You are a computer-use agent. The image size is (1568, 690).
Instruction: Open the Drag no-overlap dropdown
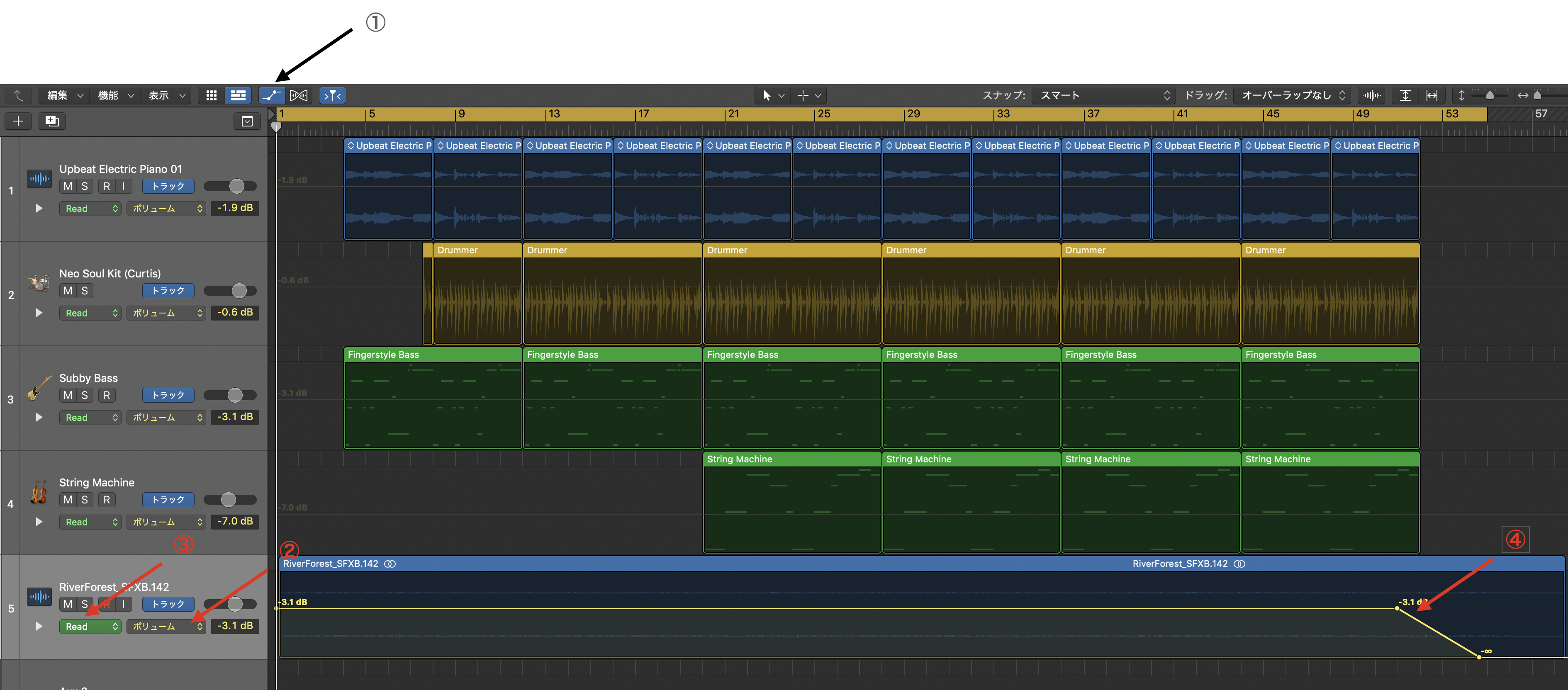click(x=1293, y=95)
